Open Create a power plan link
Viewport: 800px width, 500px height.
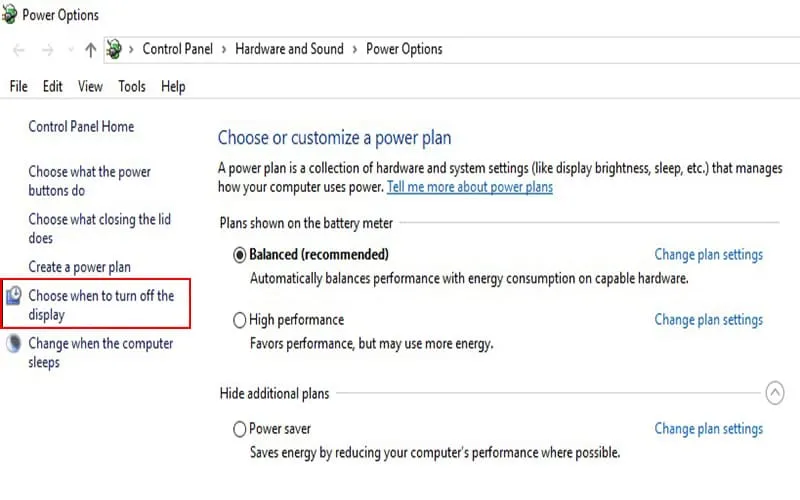tap(79, 267)
